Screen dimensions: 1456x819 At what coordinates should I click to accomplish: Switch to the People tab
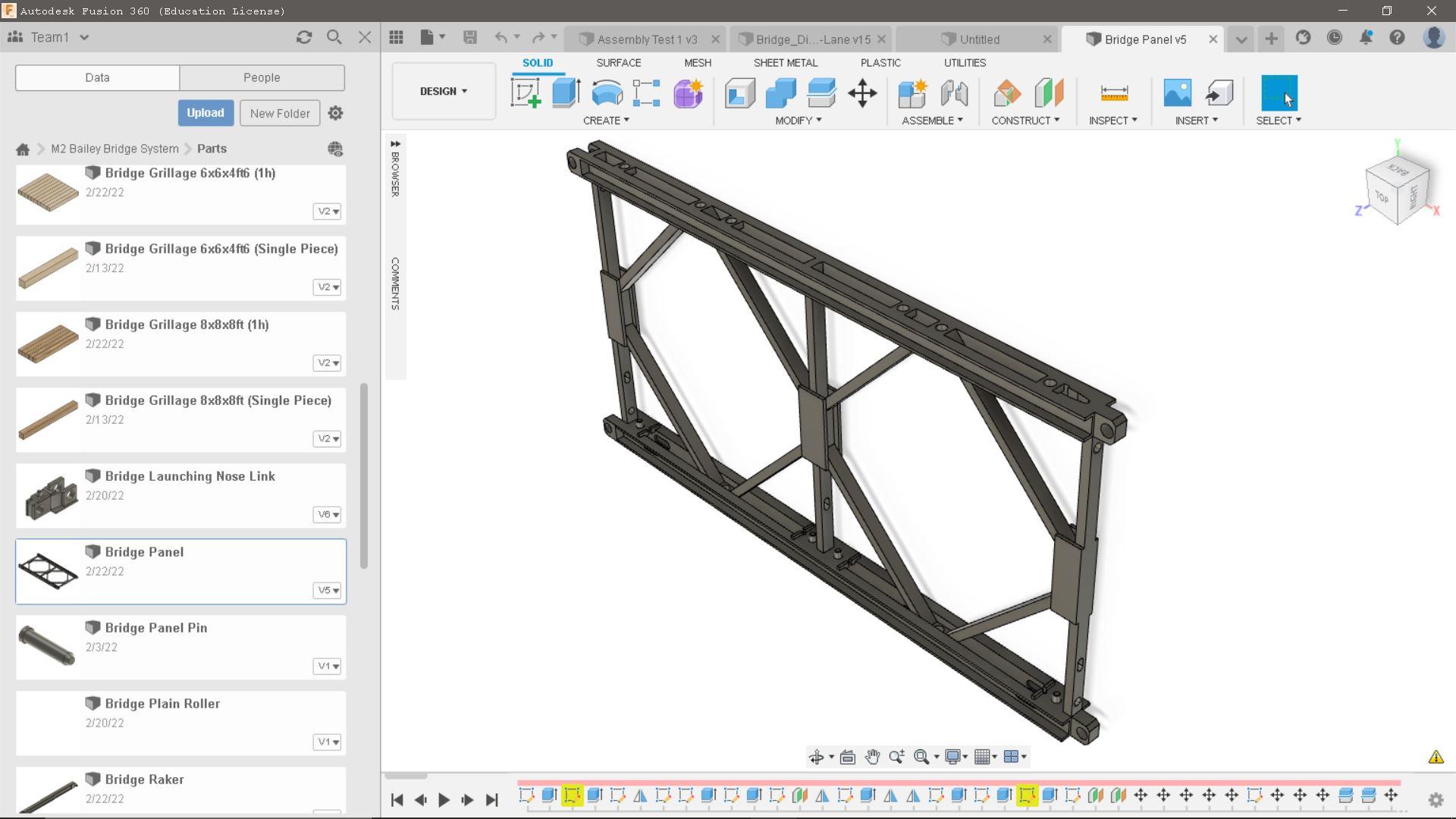[262, 77]
